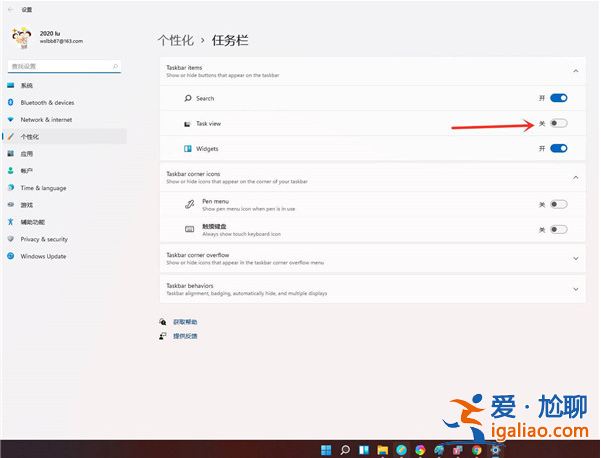Collapse the Taskbar corner icons section
Image resolution: width=601 pixels, height=458 pixels.
[x=575, y=177]
